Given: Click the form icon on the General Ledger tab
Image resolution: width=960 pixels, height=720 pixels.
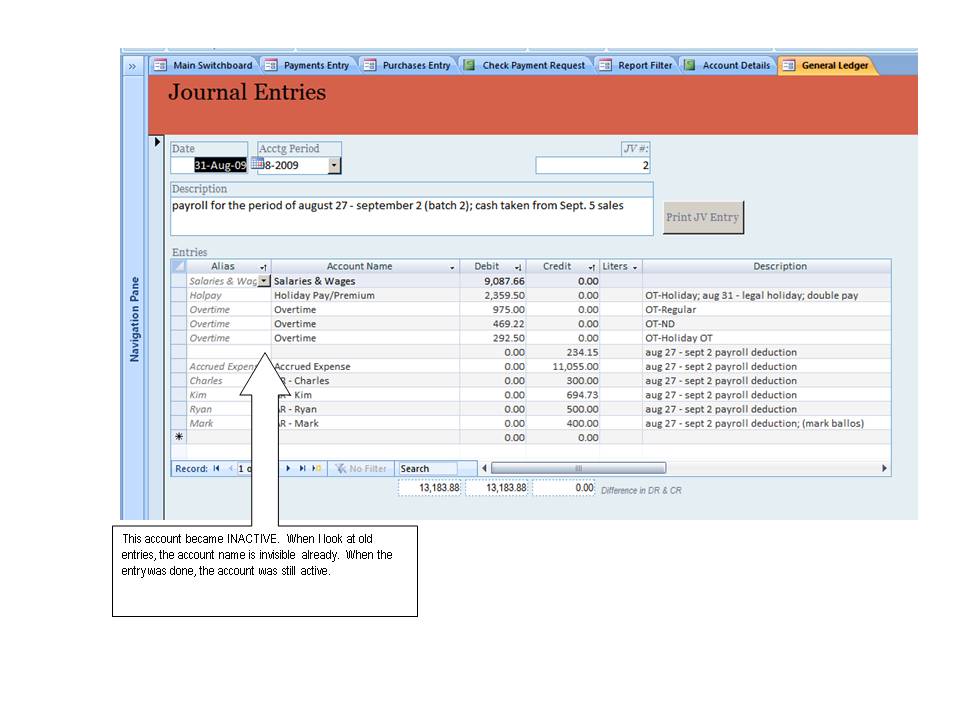Looking at the screenshot, I should (789, 65).
